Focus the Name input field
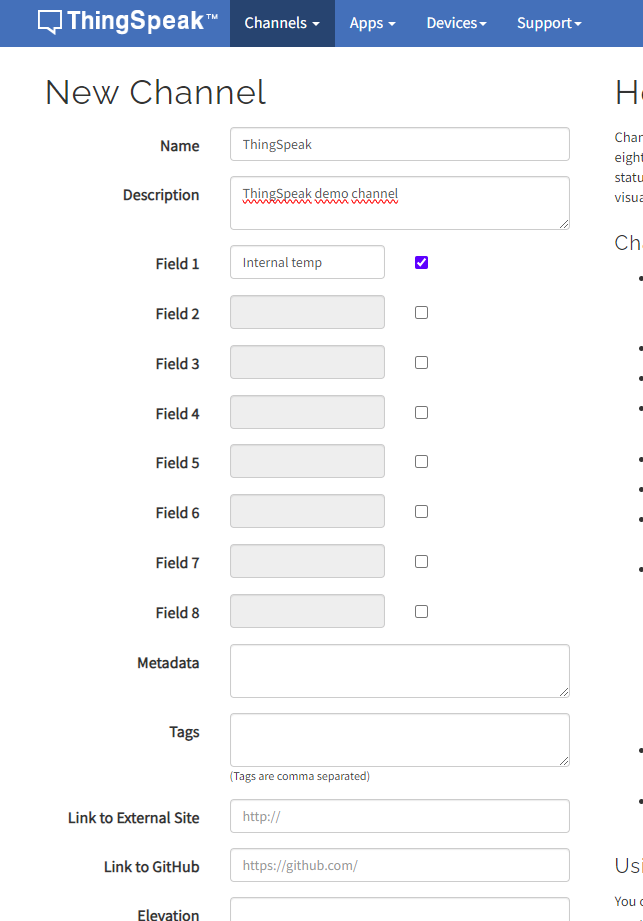The height and width of the screenshot is (921, 643). [400, 144]
